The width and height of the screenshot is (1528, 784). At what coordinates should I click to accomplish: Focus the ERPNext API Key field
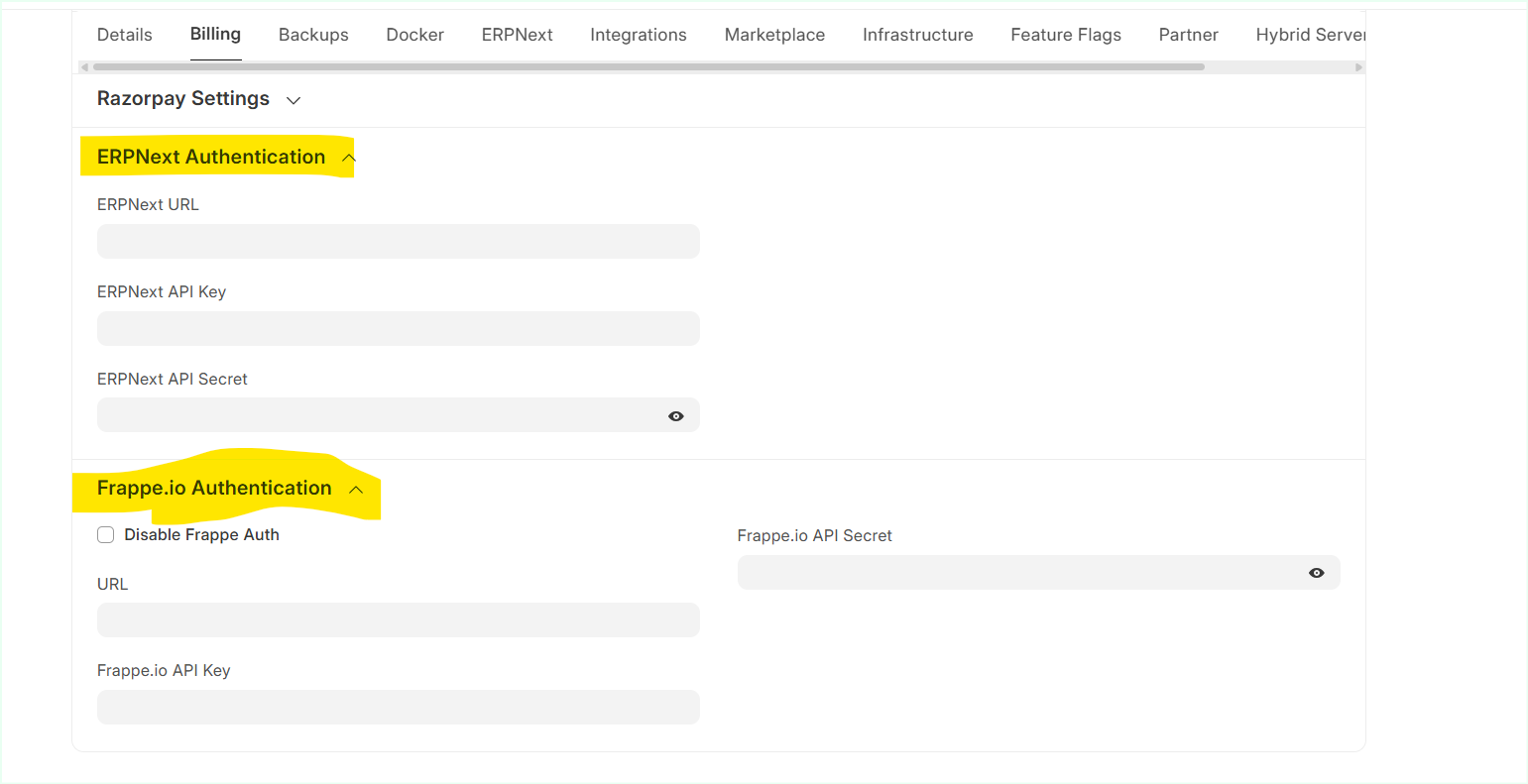399,328
